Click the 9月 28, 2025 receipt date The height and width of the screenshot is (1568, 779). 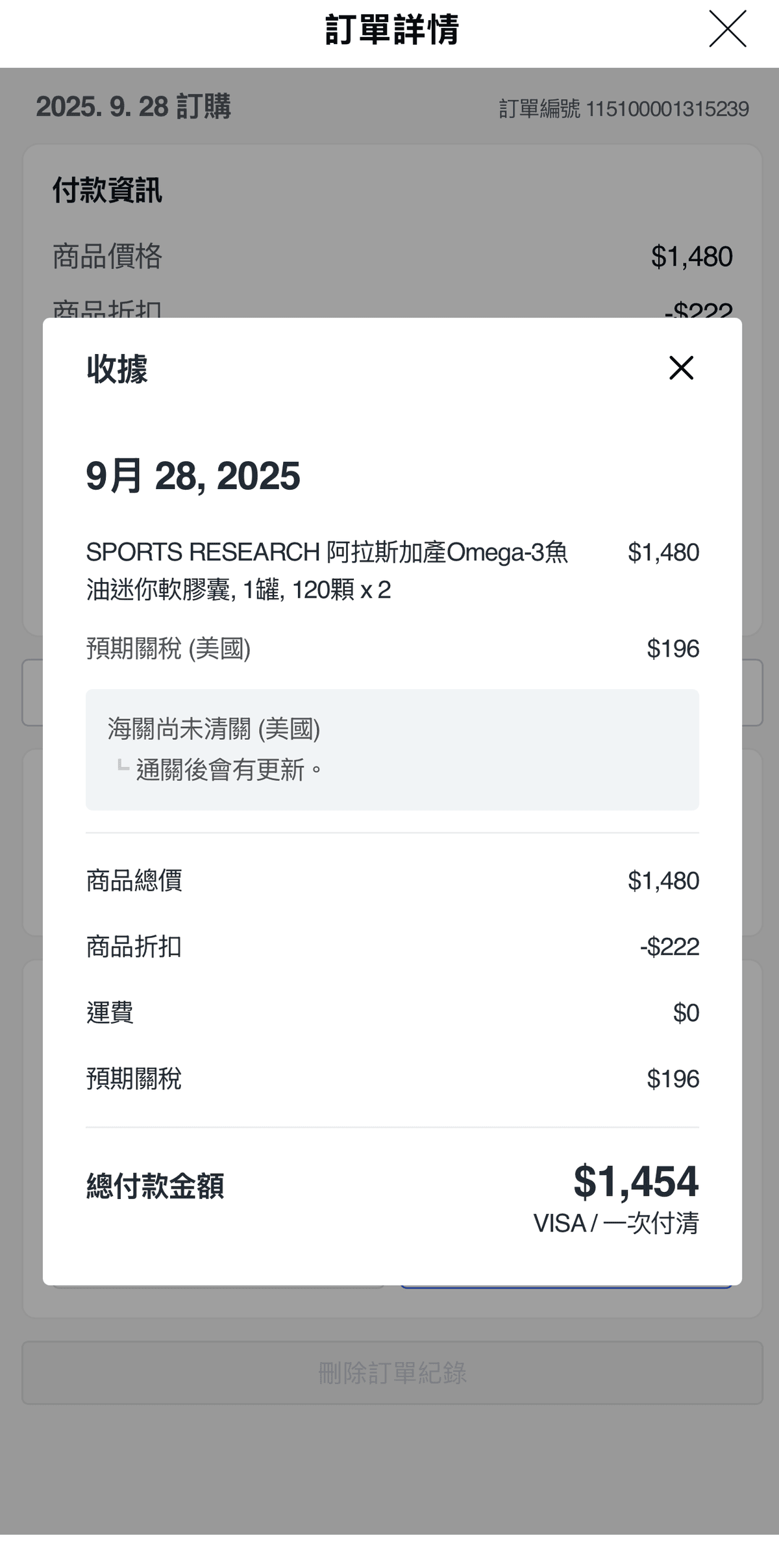(x=193, y=476)
